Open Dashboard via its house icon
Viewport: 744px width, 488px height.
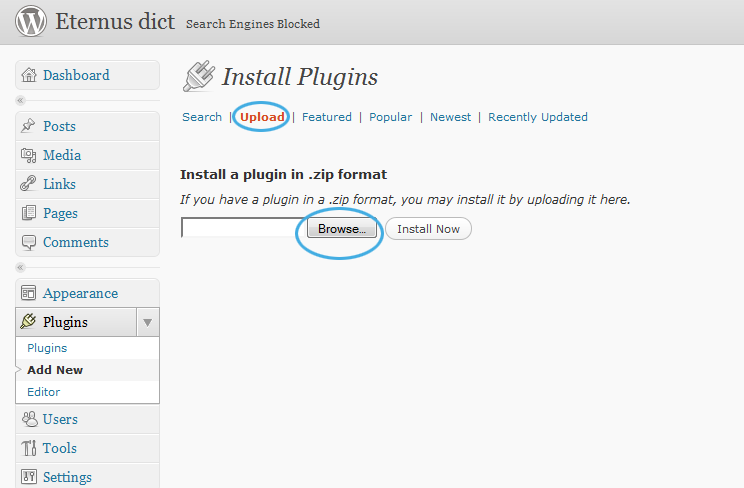click(29, 75)
